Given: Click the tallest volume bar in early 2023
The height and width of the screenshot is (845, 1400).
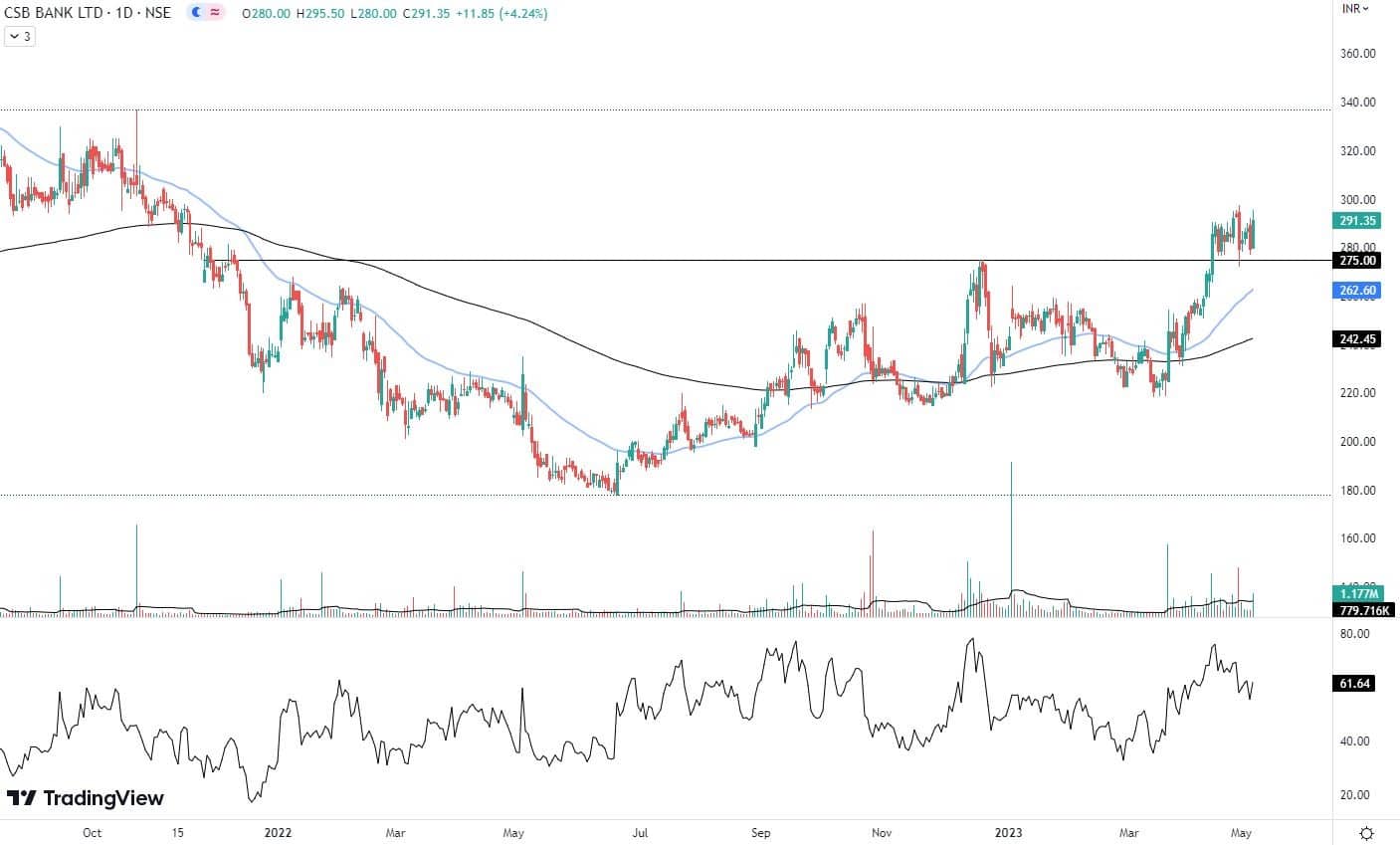Looking at the screenshot, I should 1011,537.
